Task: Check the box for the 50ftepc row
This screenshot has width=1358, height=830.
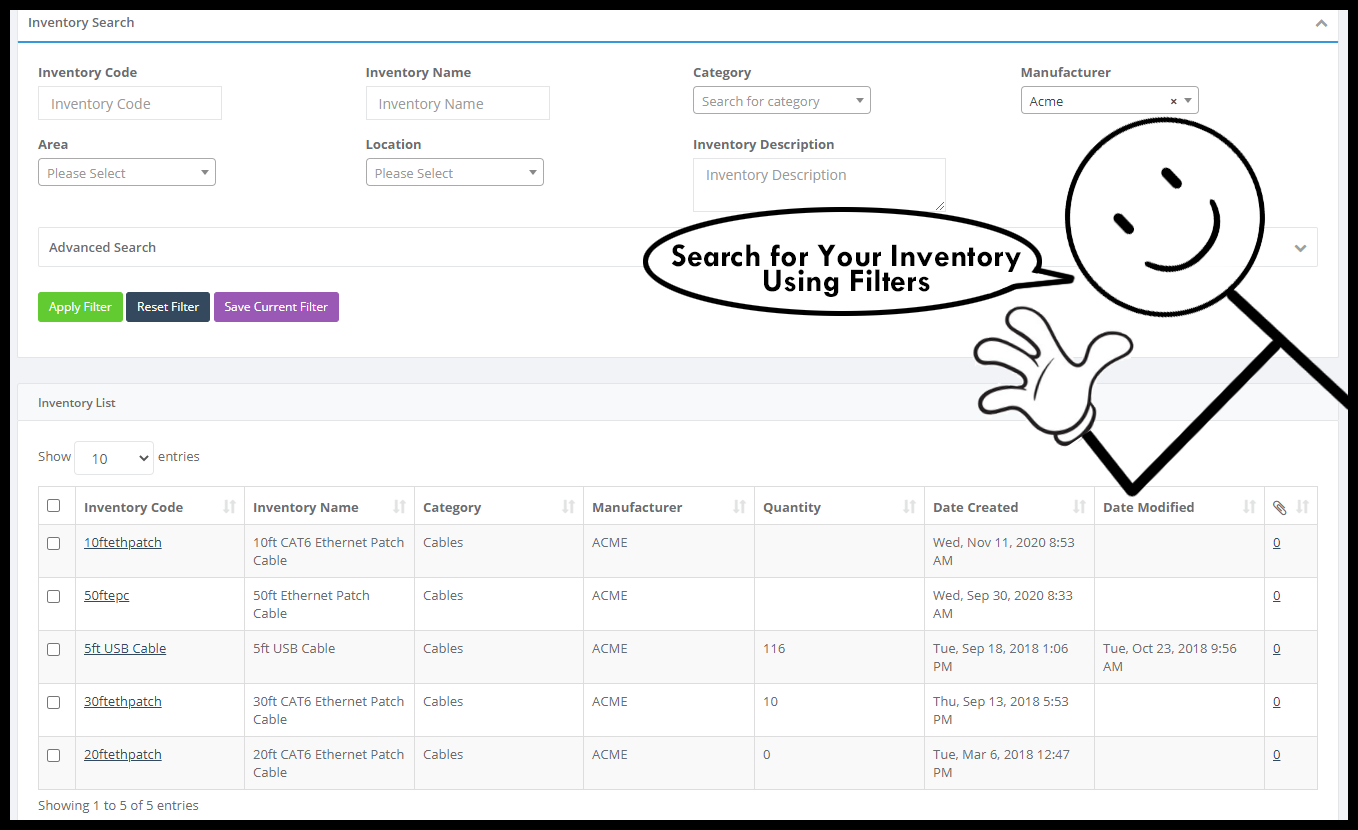Action: click(x=54, y=596)
